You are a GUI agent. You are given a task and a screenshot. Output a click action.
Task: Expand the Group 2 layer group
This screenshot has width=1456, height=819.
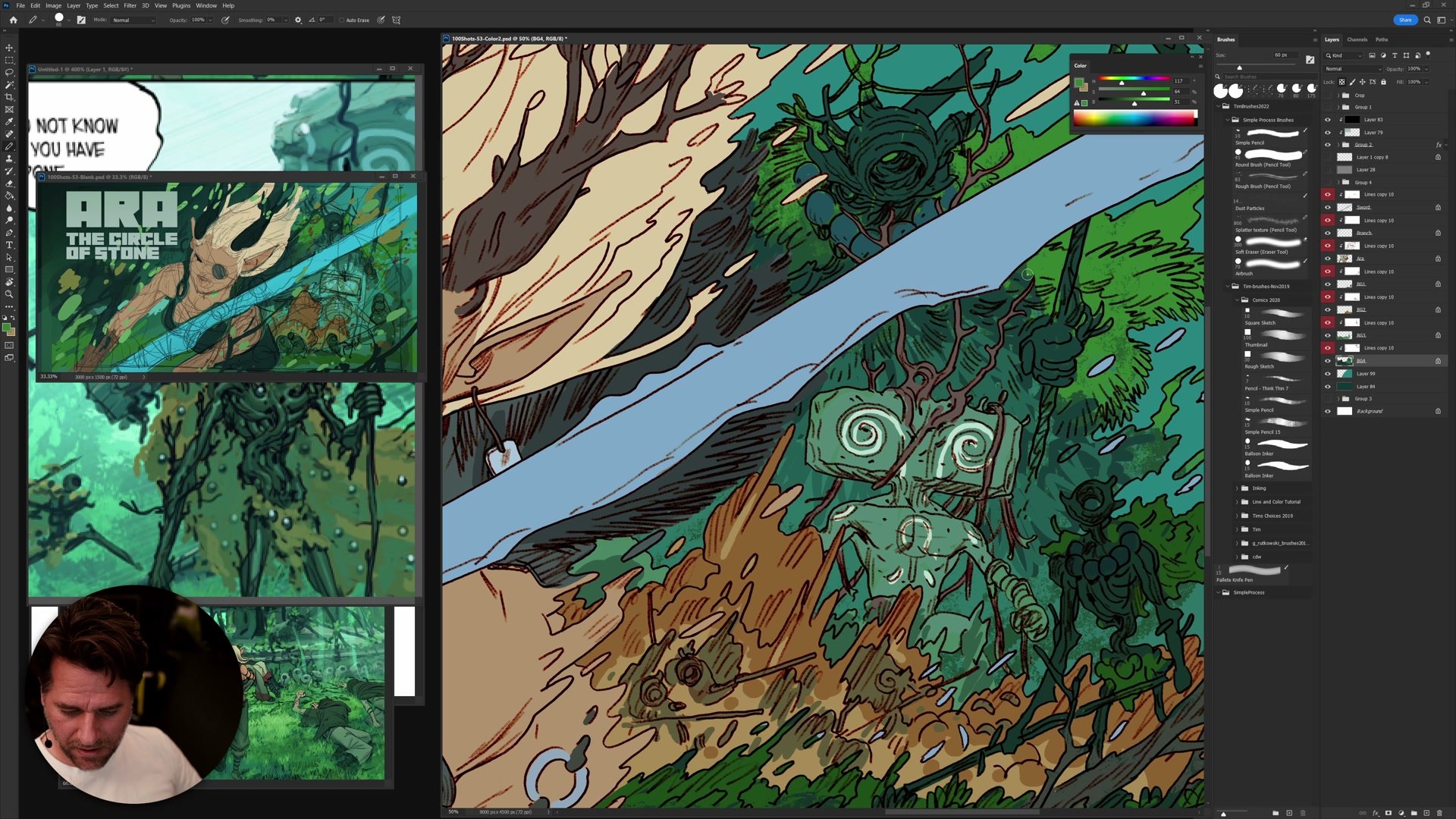(x=1338, y=145)
